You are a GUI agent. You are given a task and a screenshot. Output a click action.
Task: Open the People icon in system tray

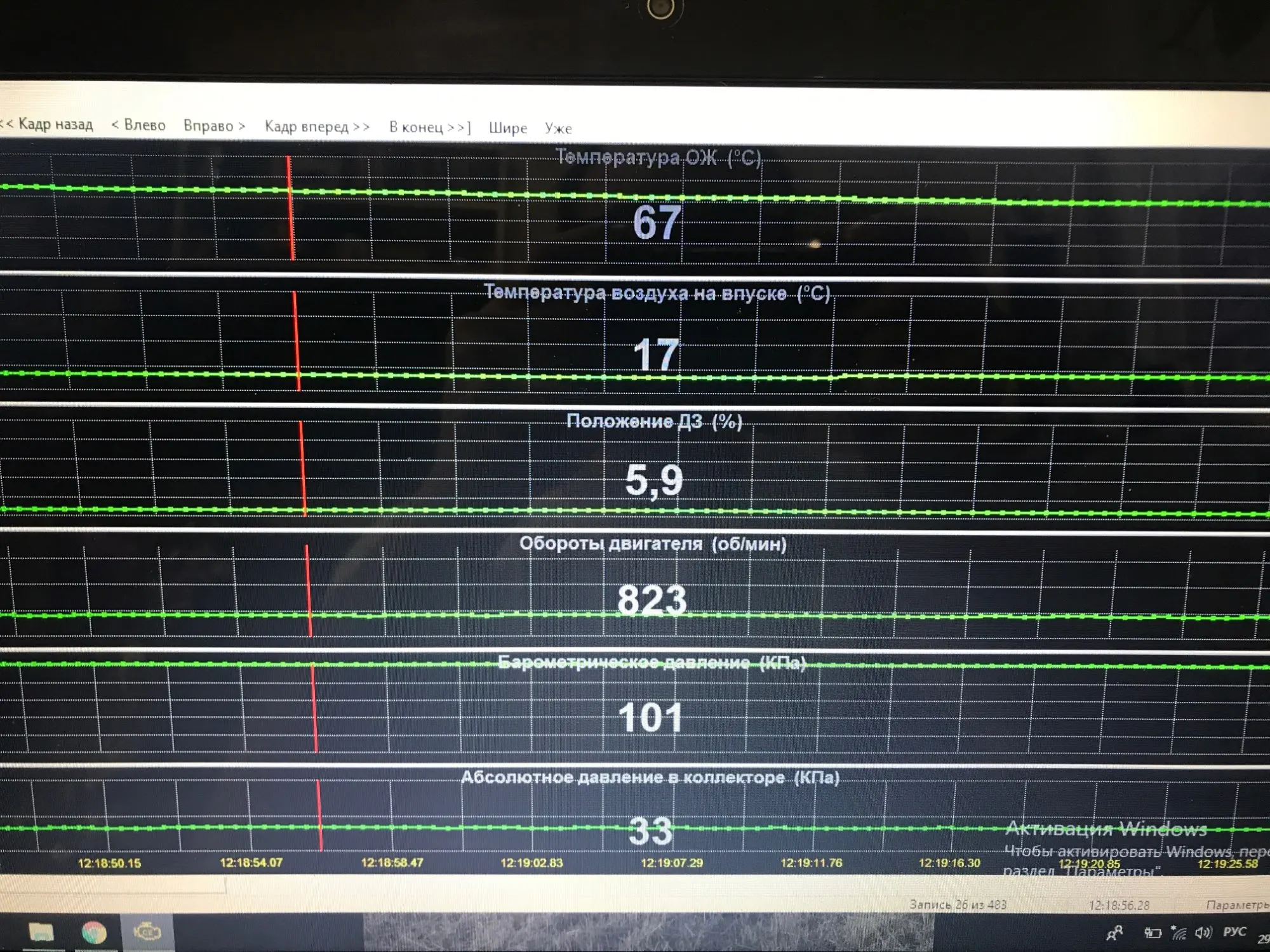point(1114,932)
